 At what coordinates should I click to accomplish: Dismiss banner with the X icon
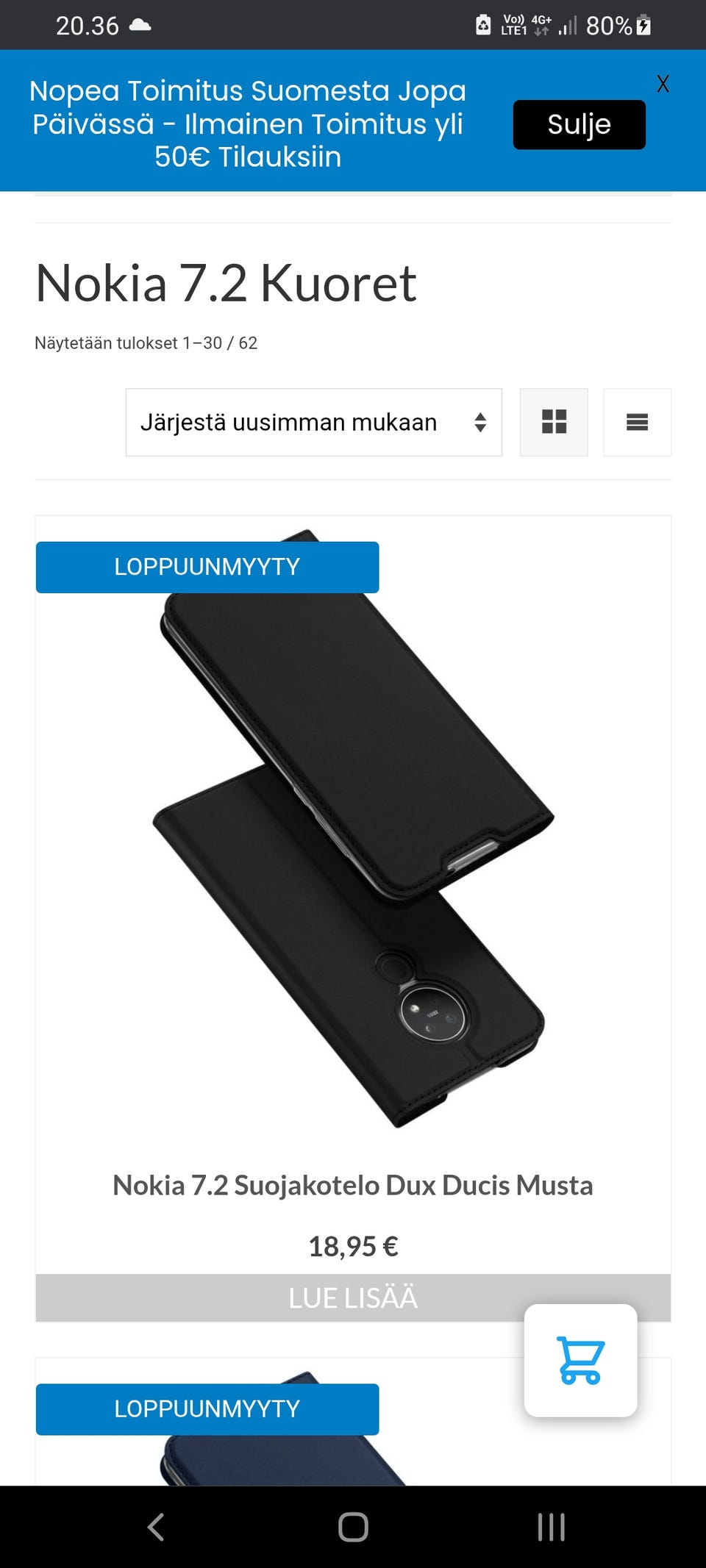tap(663, 84)
